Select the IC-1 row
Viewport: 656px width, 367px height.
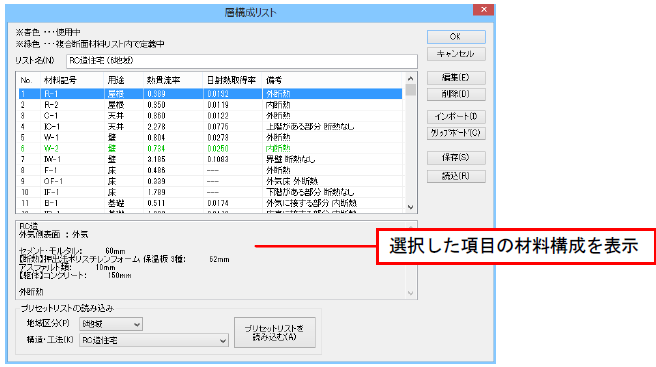[210, 126]
